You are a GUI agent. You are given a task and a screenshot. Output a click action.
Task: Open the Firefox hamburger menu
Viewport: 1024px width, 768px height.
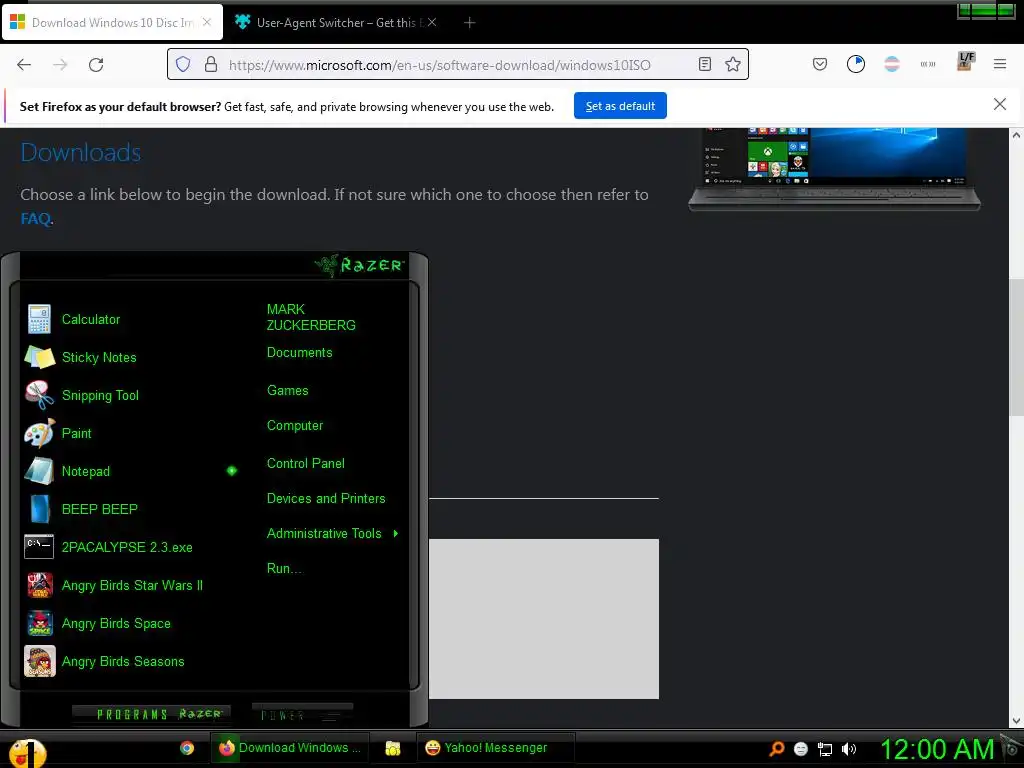point(1000,64)
